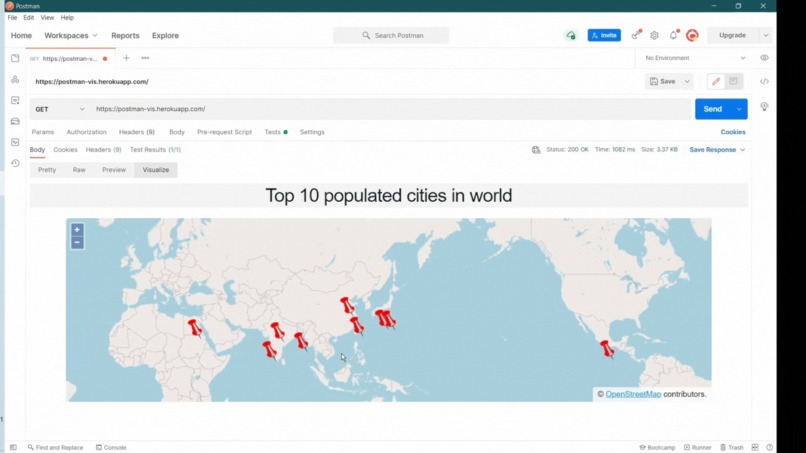
Task: Open the help icon in status bar
Action: tap(770, 447)
